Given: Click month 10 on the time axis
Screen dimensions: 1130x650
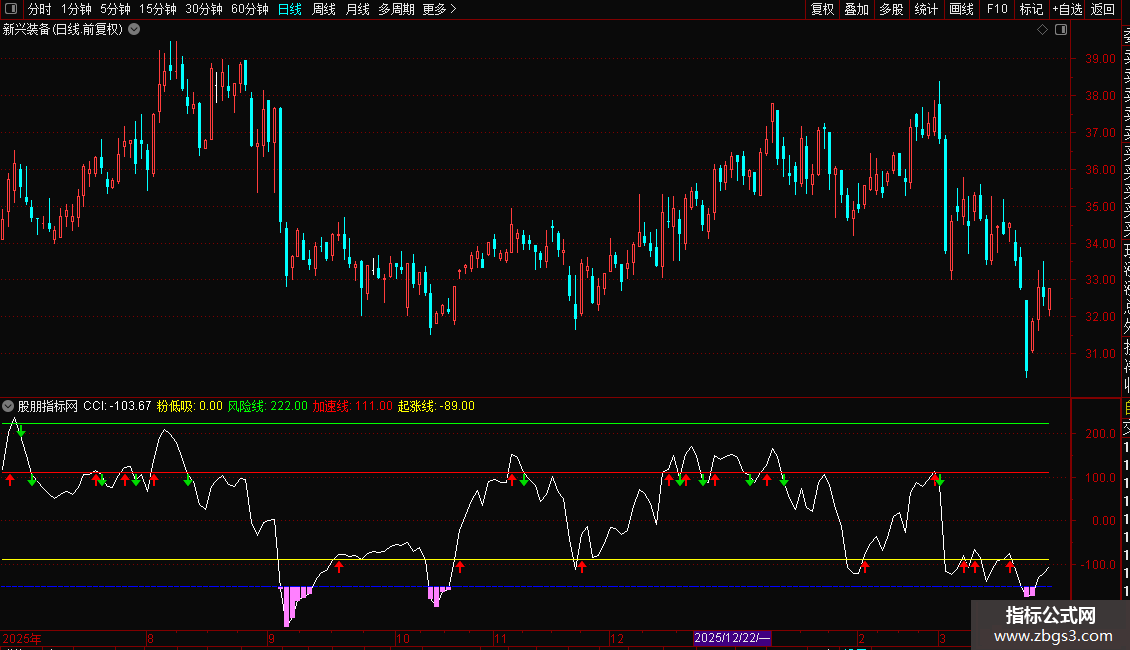Looking at the screenshot, I should tap(403, 638).
